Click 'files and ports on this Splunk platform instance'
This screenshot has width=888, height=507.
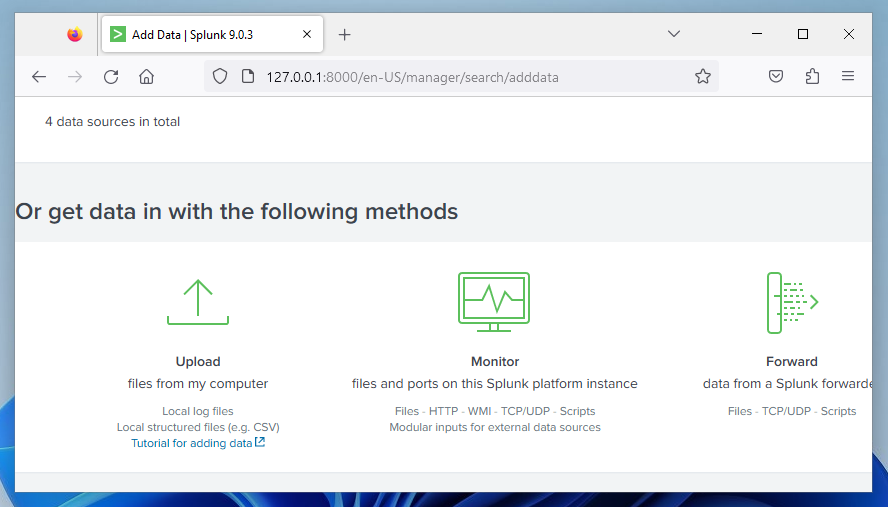click(x=494, y=384)
